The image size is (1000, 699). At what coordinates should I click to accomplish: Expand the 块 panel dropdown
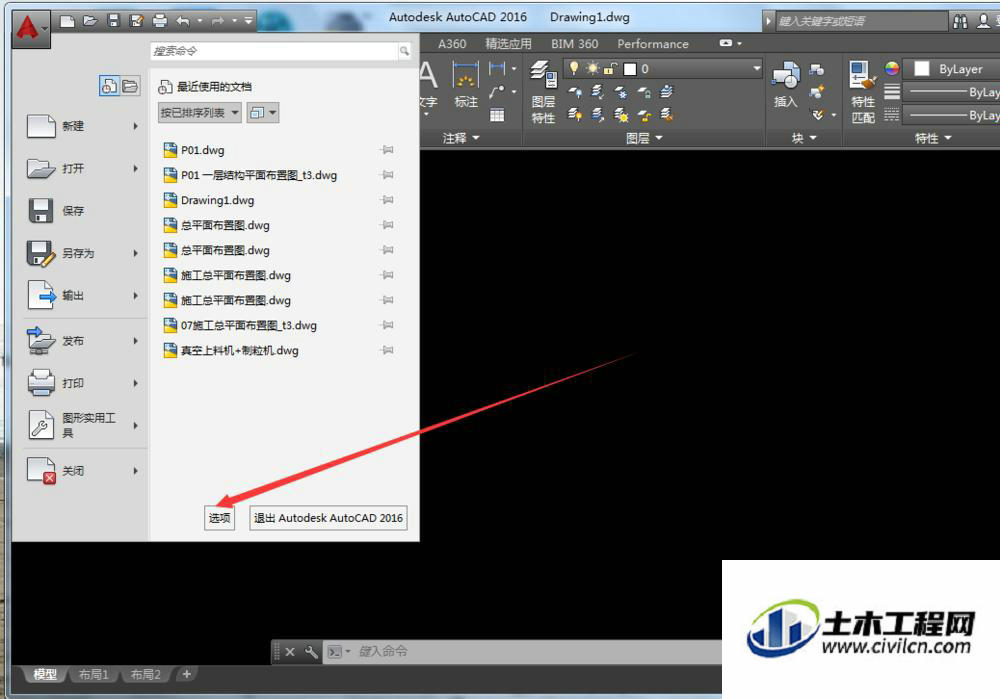coord(804,138)
